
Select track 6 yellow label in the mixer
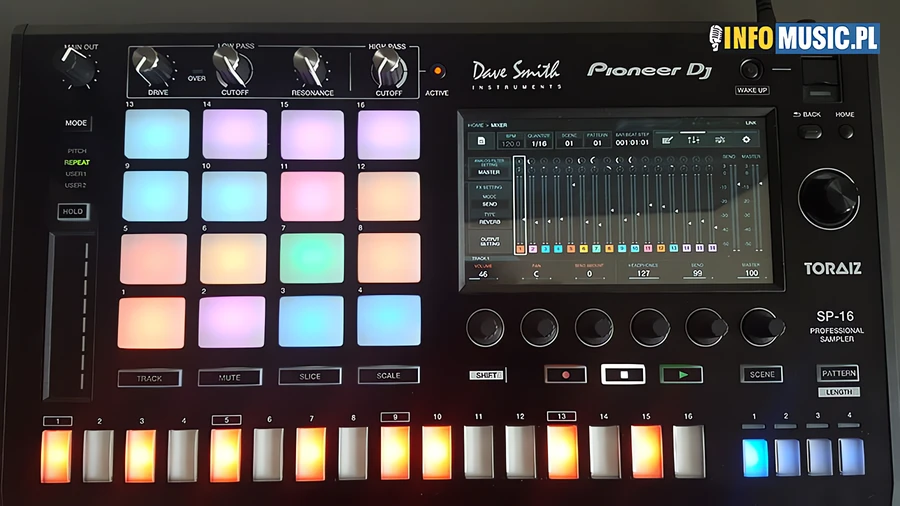point(584,249)
